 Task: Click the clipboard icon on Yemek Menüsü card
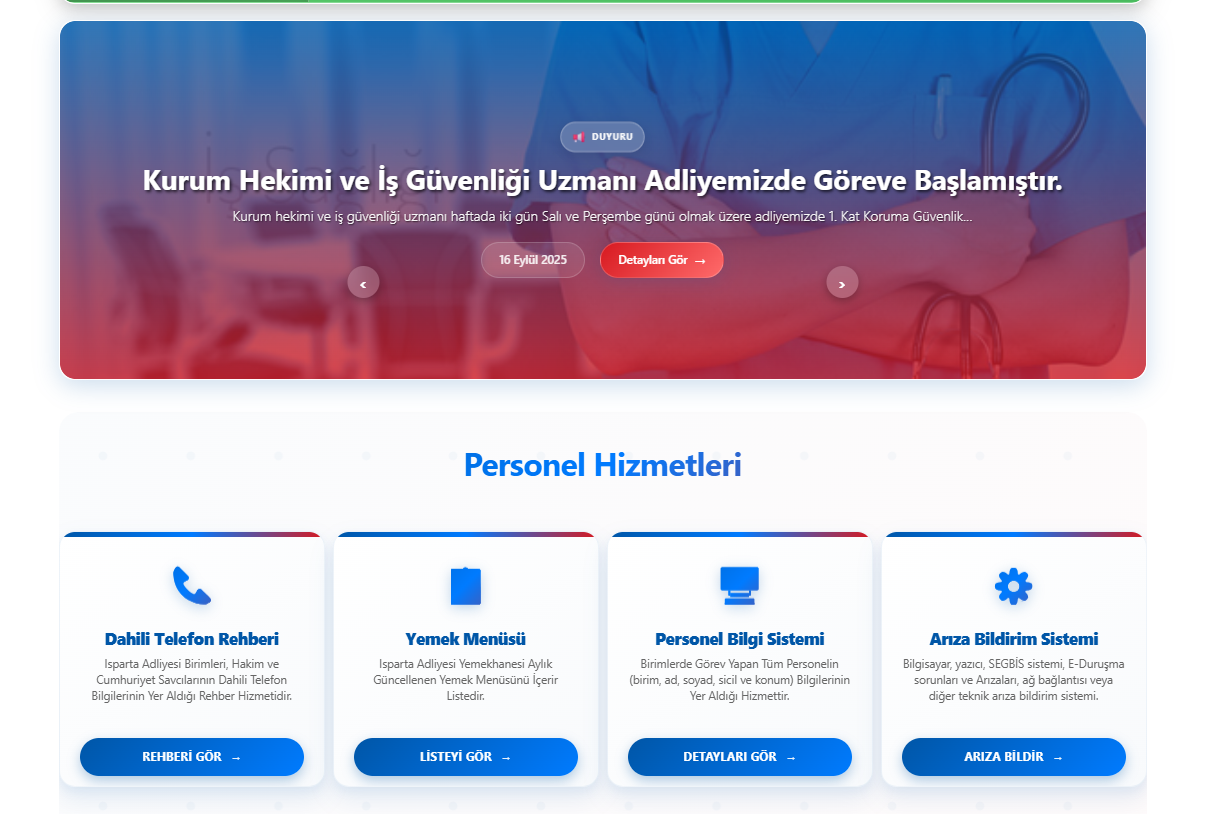[465, 583]
